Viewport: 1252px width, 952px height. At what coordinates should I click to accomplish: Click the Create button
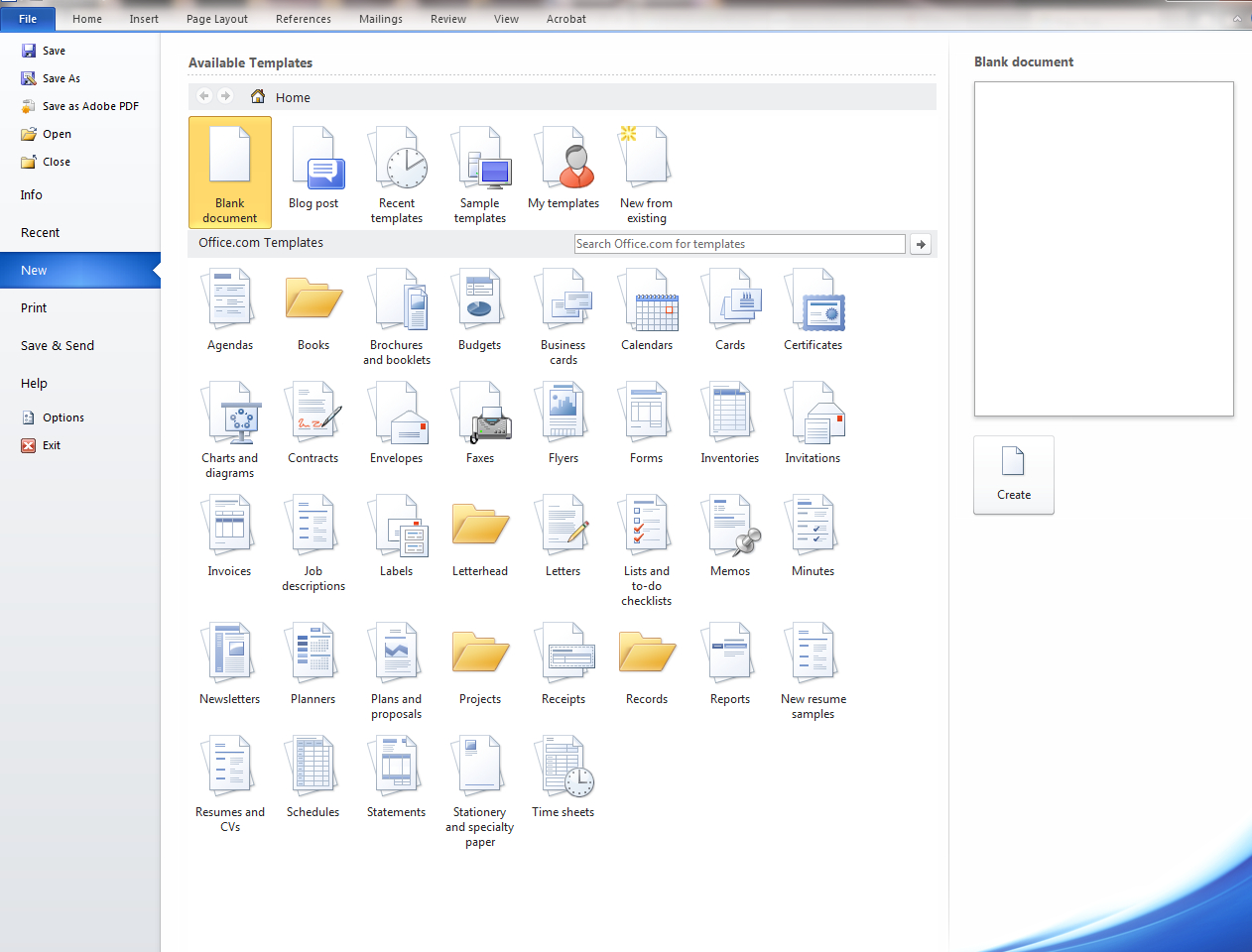pyautogui.click(x=1014, y=475)
